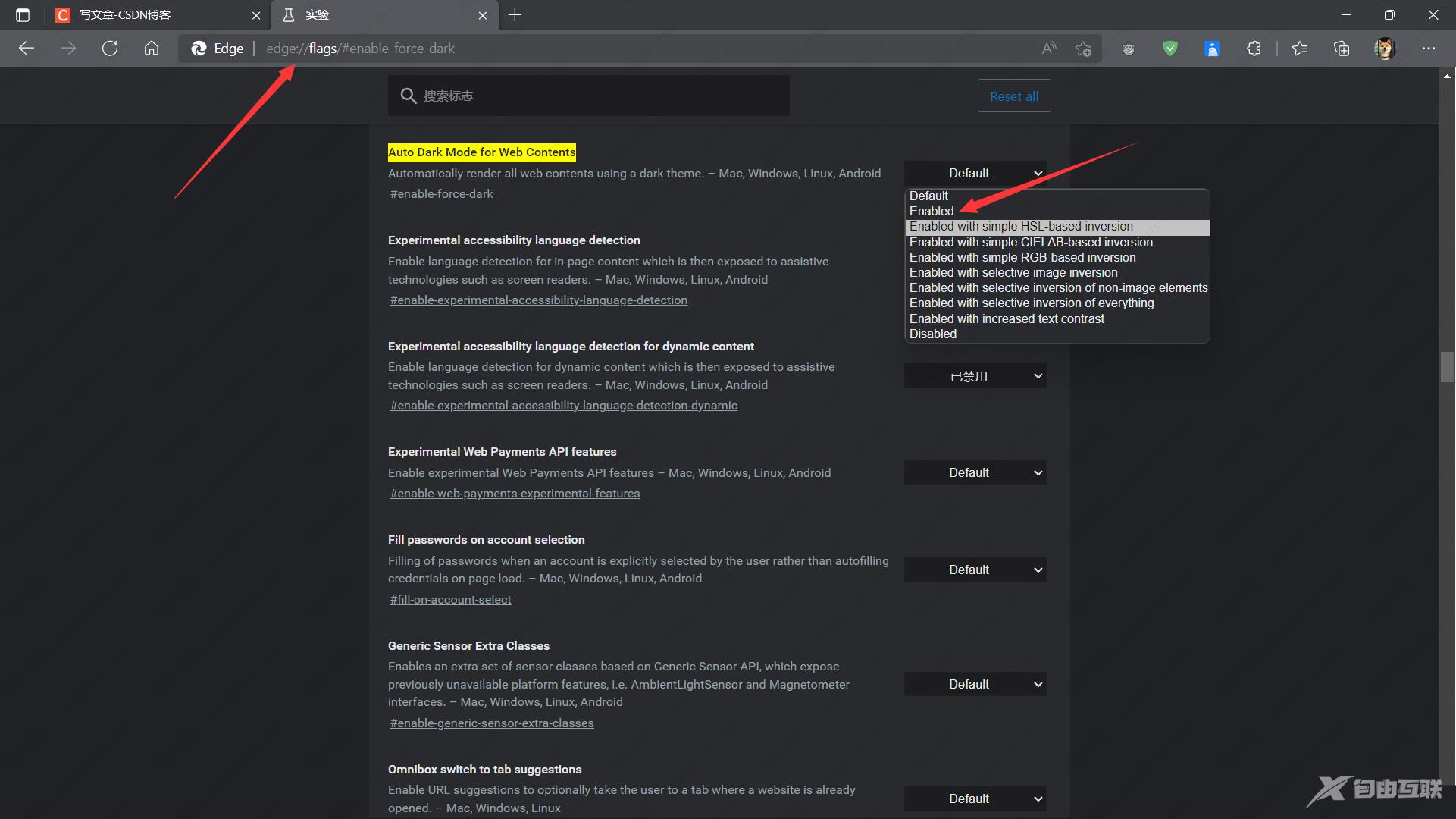Select selective inversion of everything option
This screenshot has height=819, width=1456.
tap(1057, 303)
